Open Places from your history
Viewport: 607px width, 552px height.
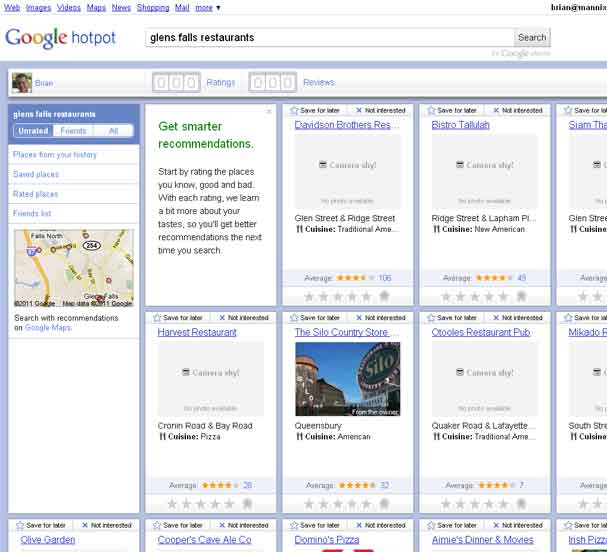tap(55, 155)
